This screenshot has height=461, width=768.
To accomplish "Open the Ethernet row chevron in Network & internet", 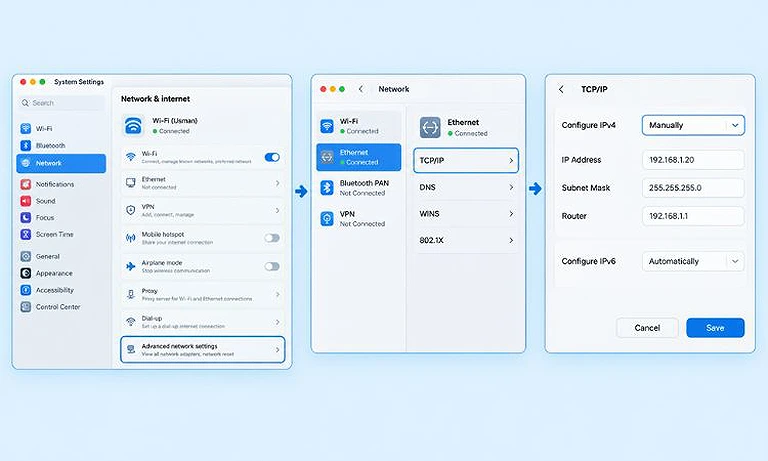I will pyautogui.click(x=278, y=183).
